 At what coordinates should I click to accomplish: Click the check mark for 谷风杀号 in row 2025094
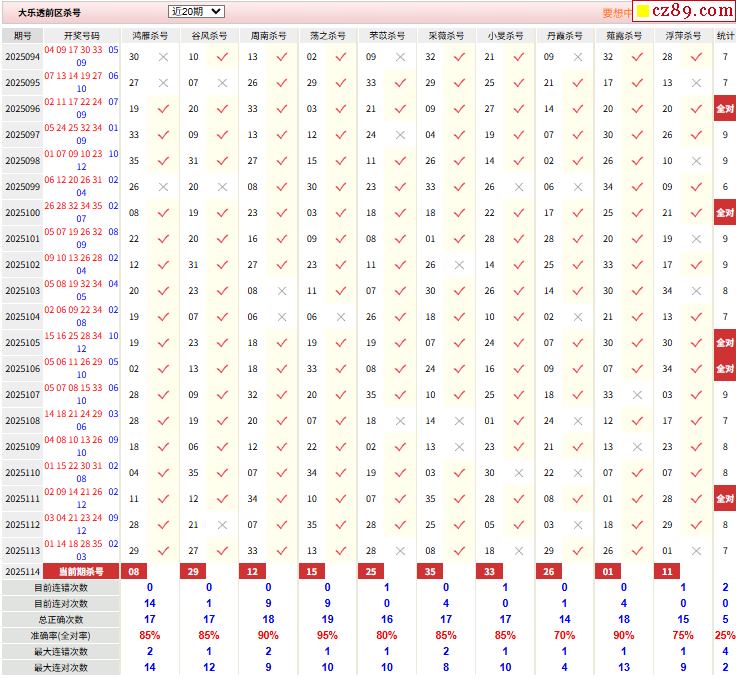(x=222, y=57)
